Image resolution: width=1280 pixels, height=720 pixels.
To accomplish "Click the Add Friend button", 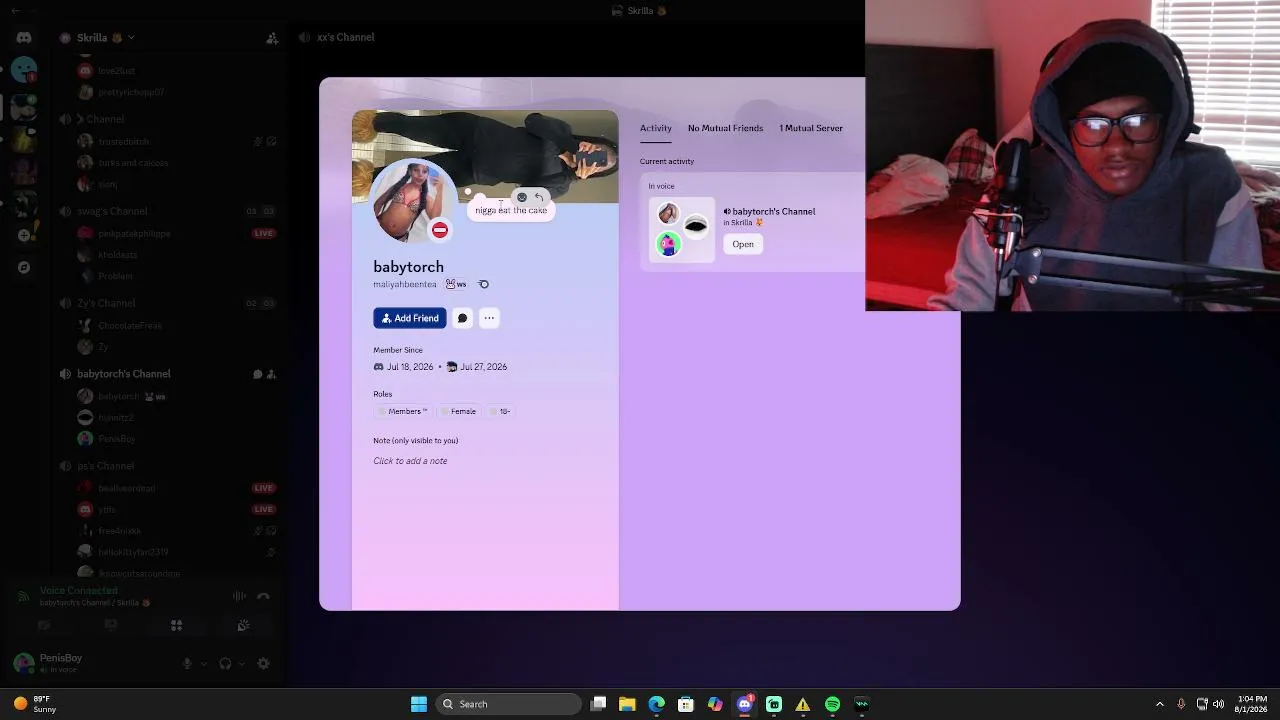I will [410, 318].
